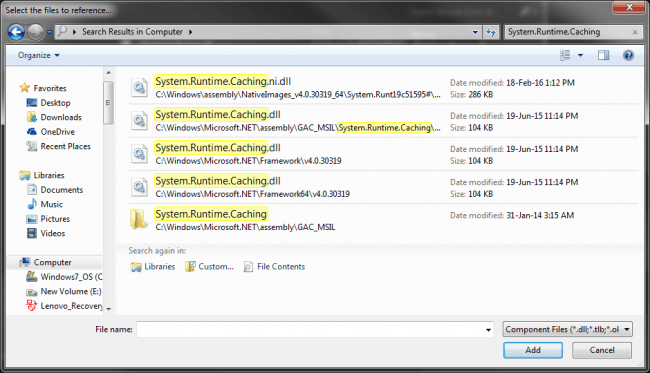Open the view options dropdown arrow
650x373 pixels.
pos(580,55)
